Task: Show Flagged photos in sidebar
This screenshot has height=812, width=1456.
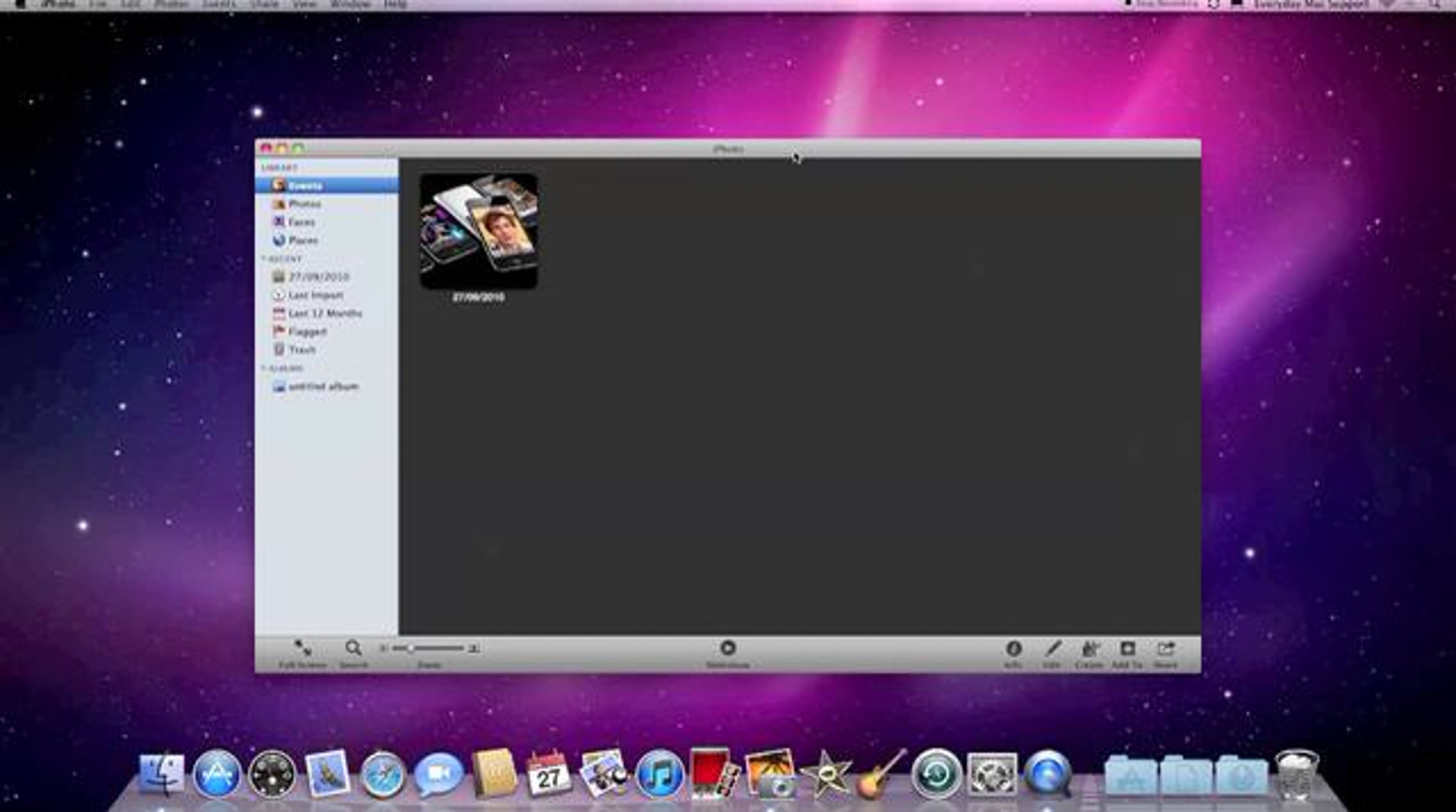Action: tap(307, 332)
